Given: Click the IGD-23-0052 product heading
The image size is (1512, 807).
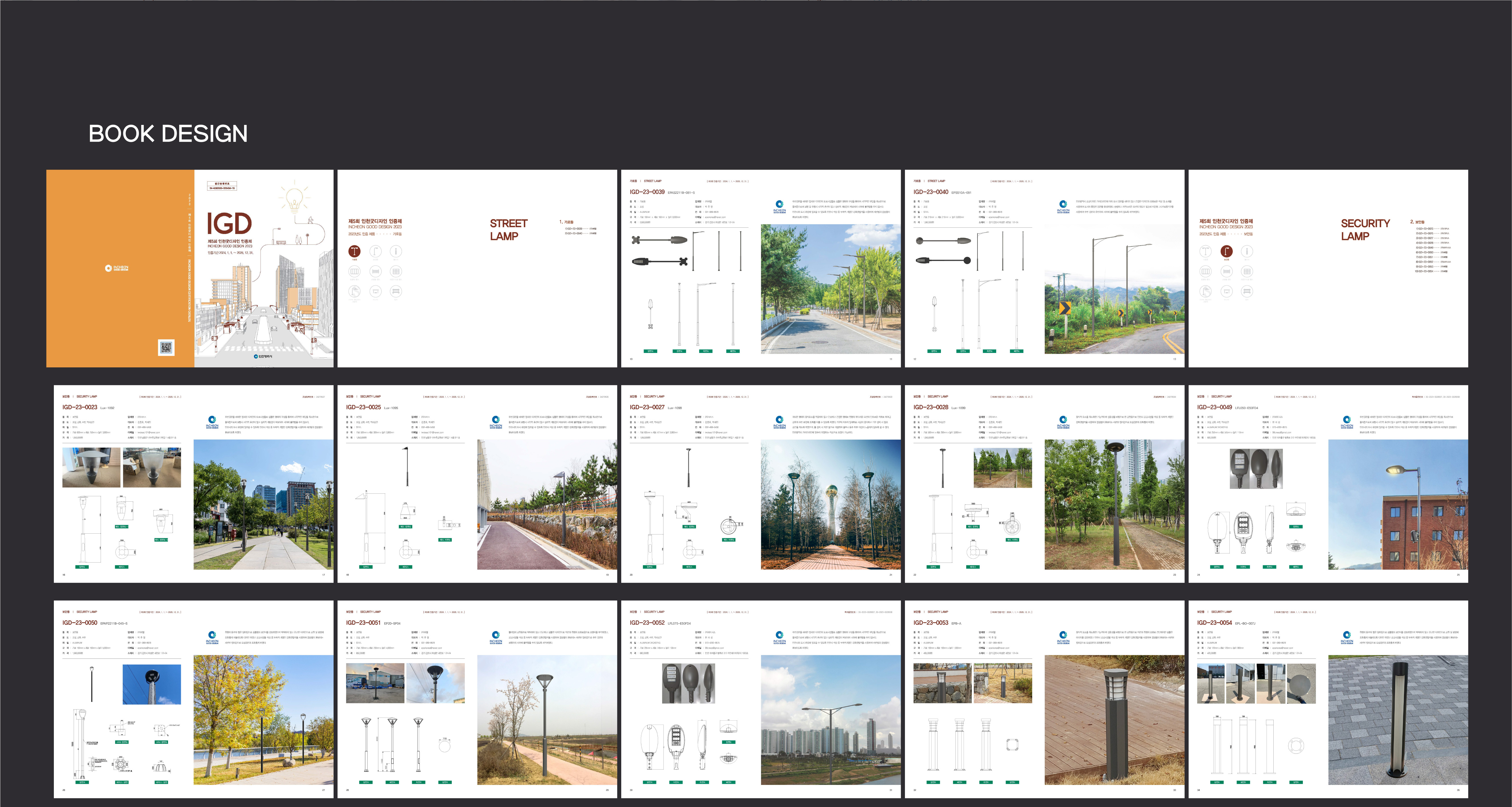Looking at the screenshot, I should click(x=647, y=623).
